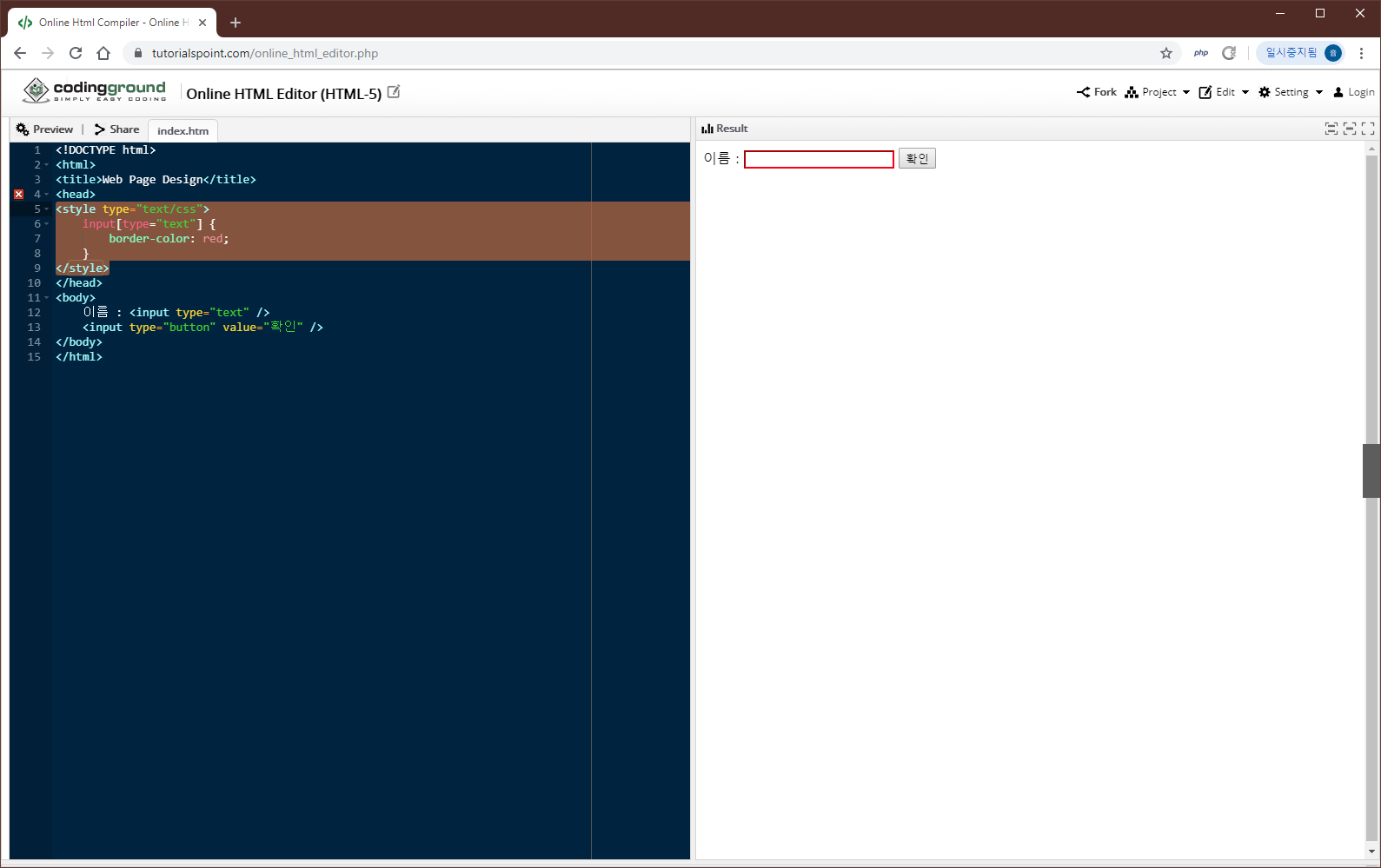Open the Chrome three-dot menu
Image resolution: width=1381 pixels, height=868 pixels.
click(x=1362, y=53)
